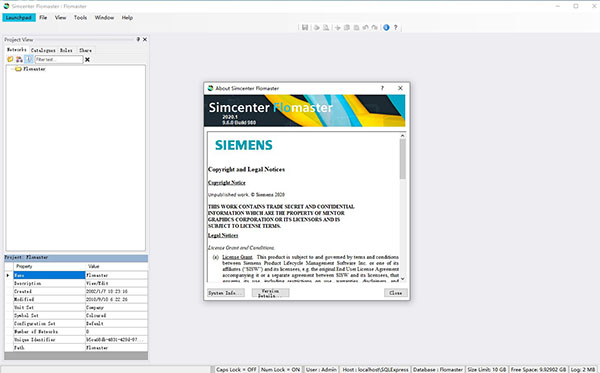Click the purple network nodes icon in Project View
Image resolution: width=600 pixels, height=373 pixels.
19,59
